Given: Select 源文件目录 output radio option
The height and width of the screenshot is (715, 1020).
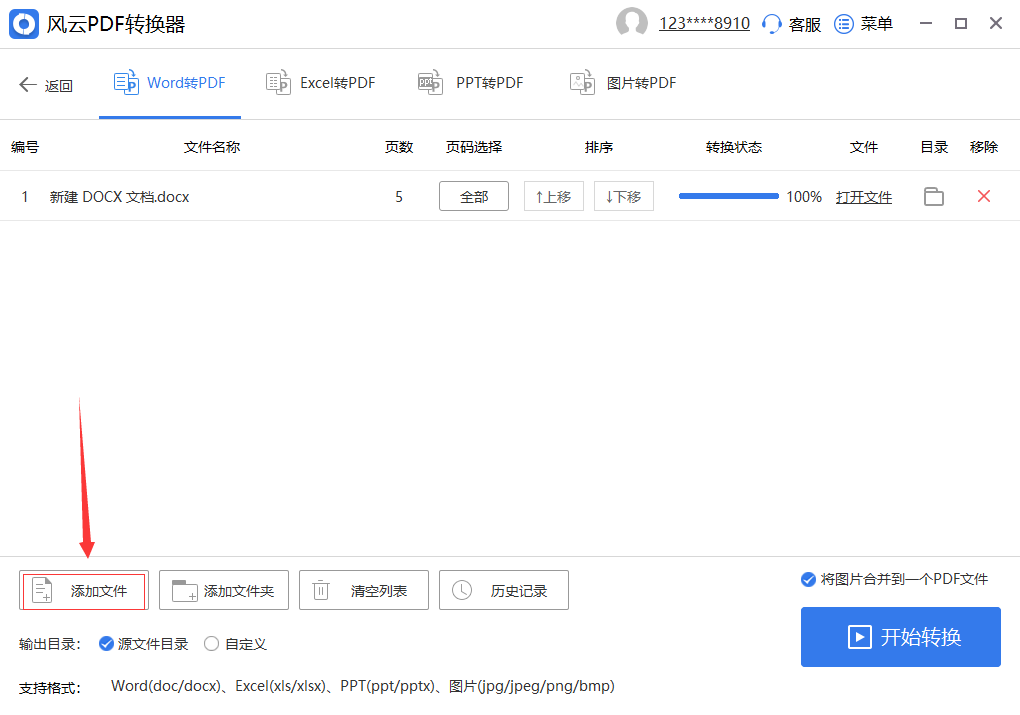Looking at the screenshot, I should 106,644.
